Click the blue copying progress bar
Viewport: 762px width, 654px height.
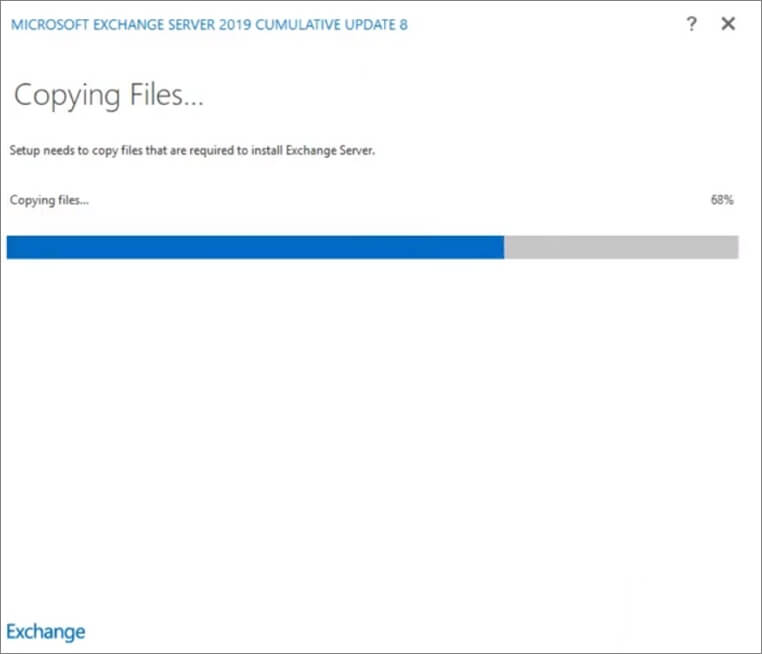pyautogui.click(x=372, y=247)
